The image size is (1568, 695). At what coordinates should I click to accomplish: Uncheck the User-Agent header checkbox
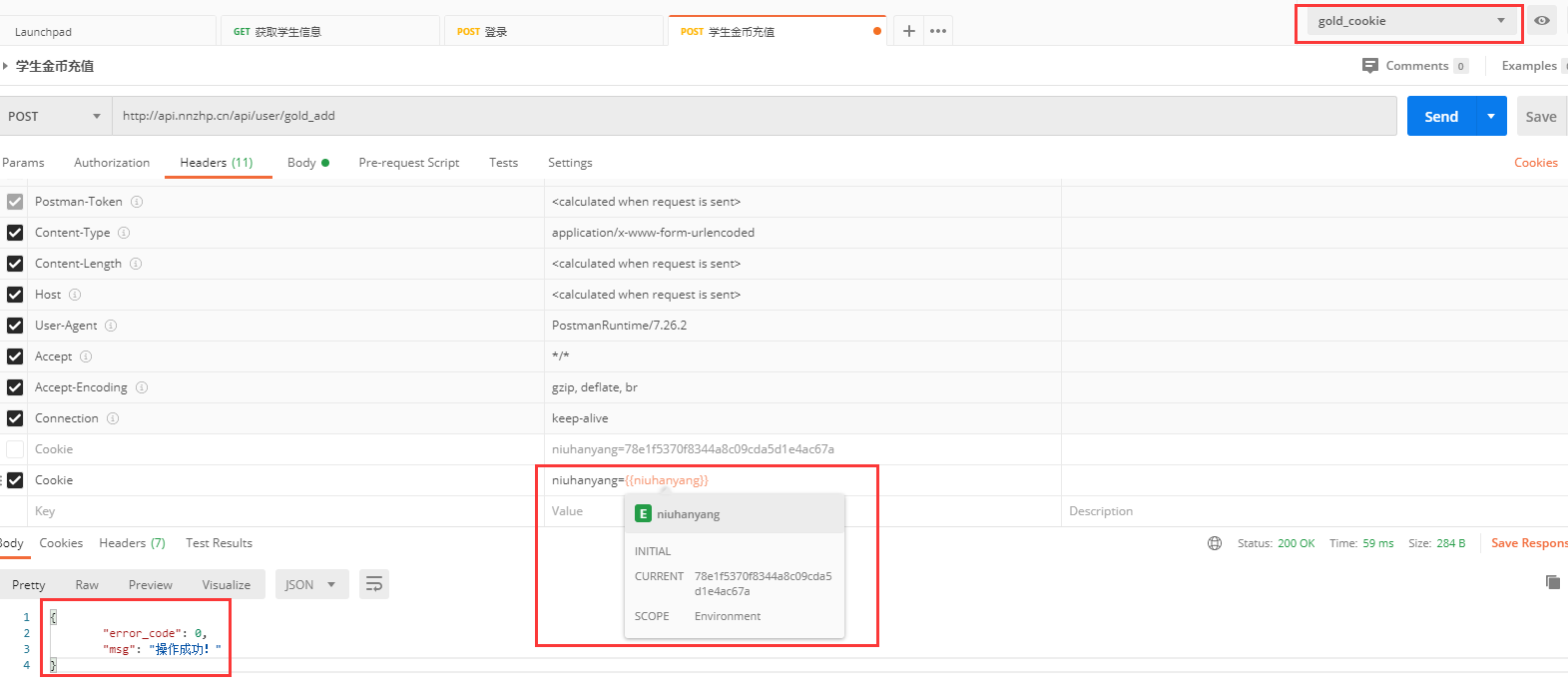click(x=15, y=326)
